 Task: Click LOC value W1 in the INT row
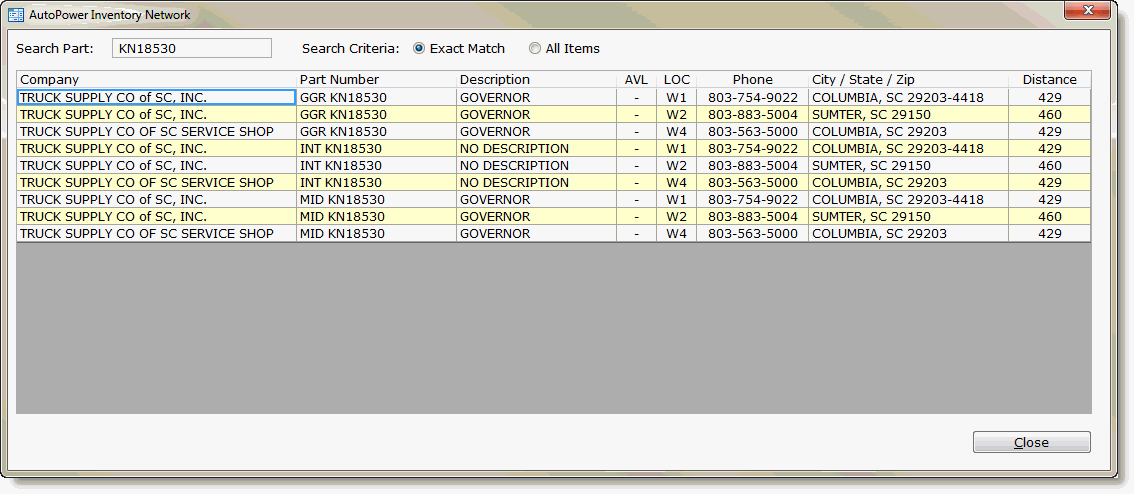pos(676,148)
